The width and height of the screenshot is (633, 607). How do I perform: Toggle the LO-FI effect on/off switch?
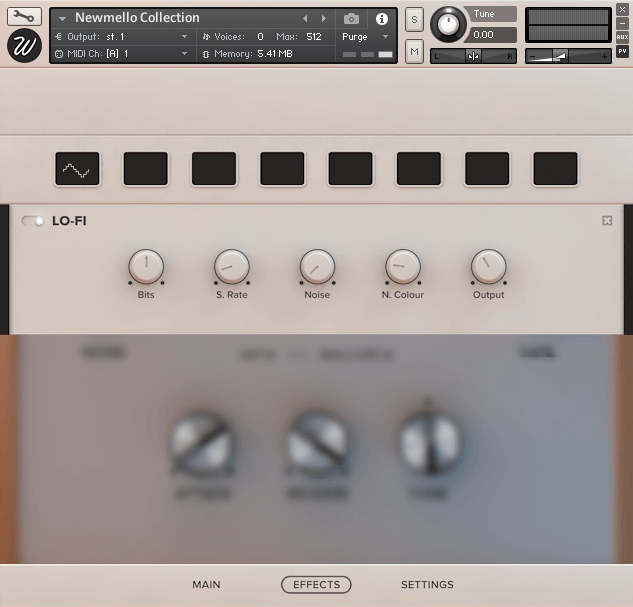point(33,221)
